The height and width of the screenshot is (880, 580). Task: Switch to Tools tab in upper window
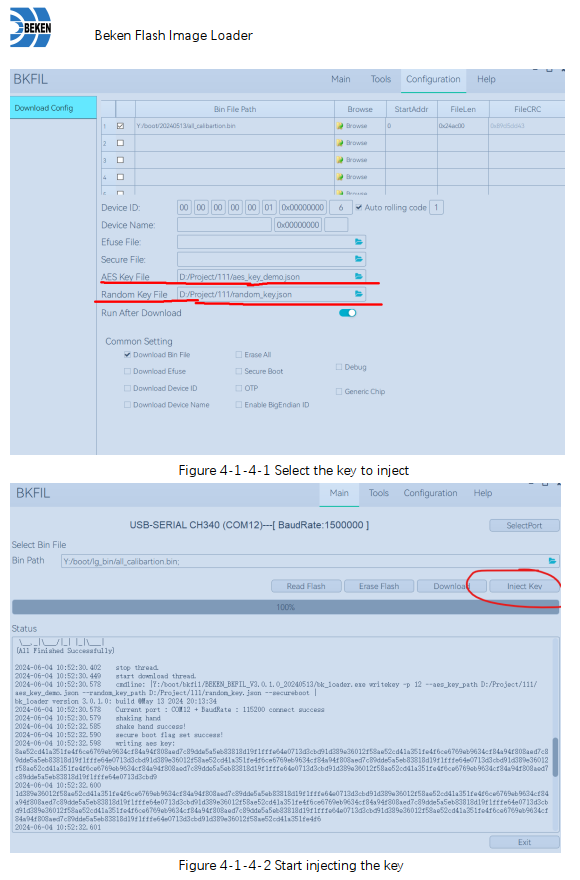(381, 80)
